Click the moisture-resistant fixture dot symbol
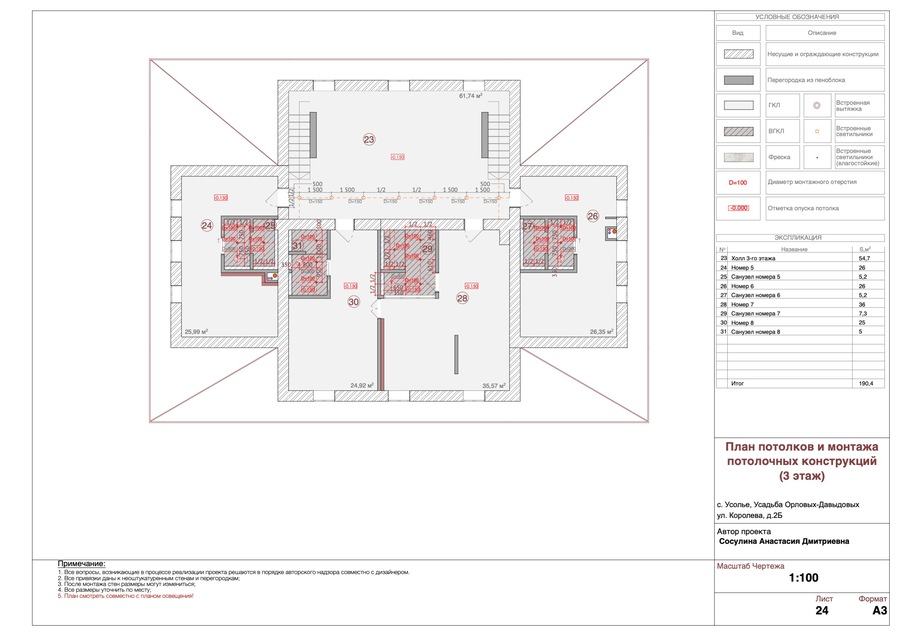 (x=817, y=157)
